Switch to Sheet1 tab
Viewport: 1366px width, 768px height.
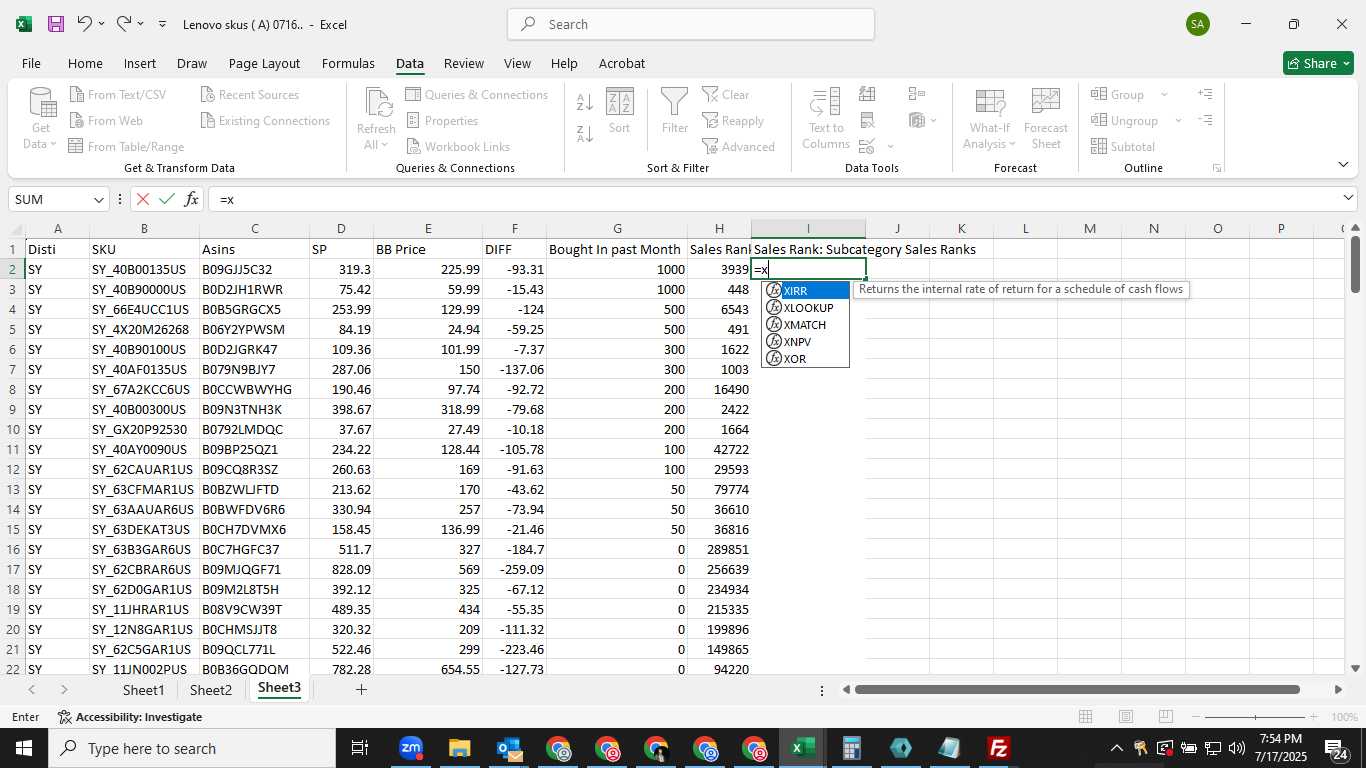pyautogui.click(x=143, y=690)
